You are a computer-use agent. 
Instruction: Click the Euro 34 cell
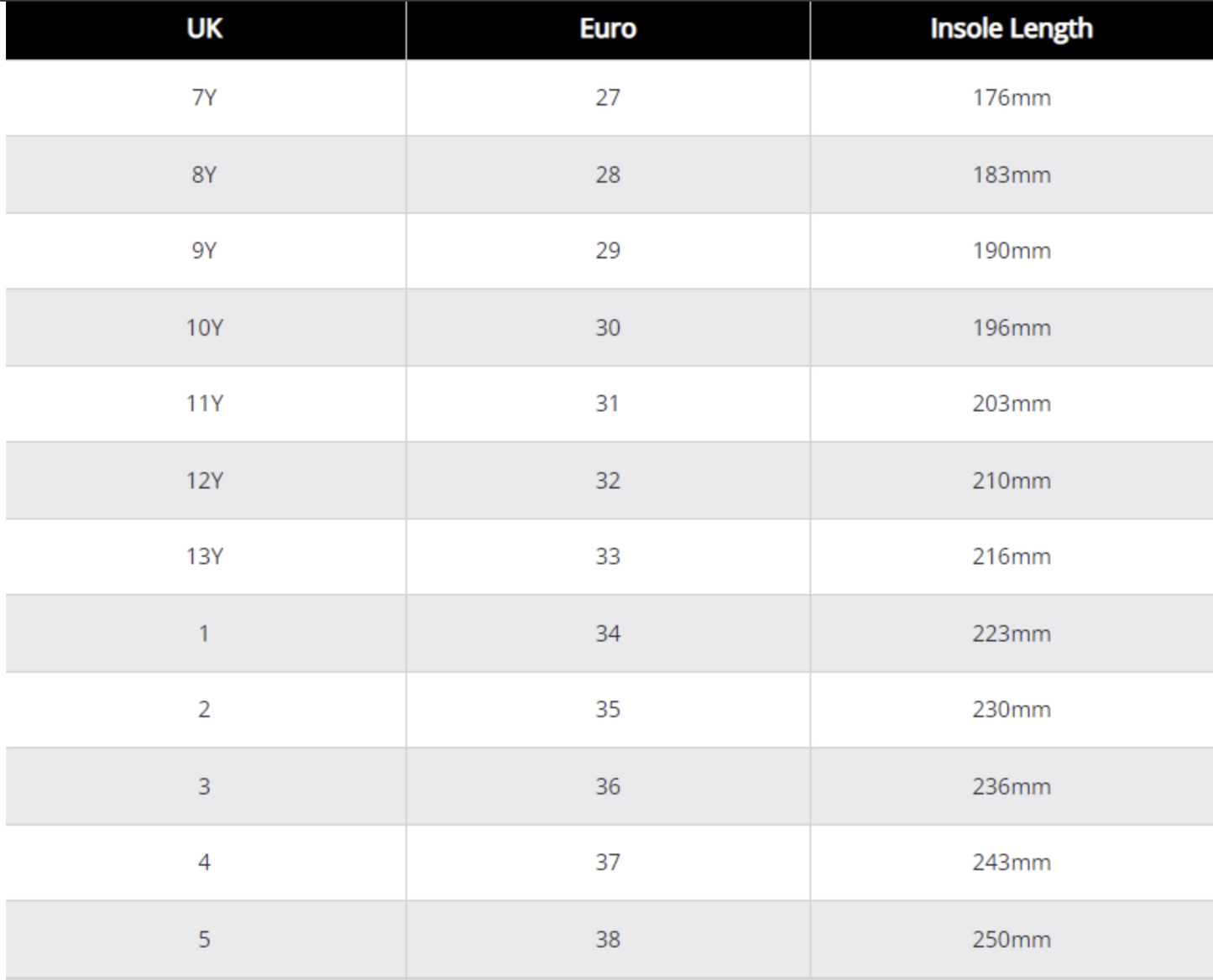coord(608,633)
